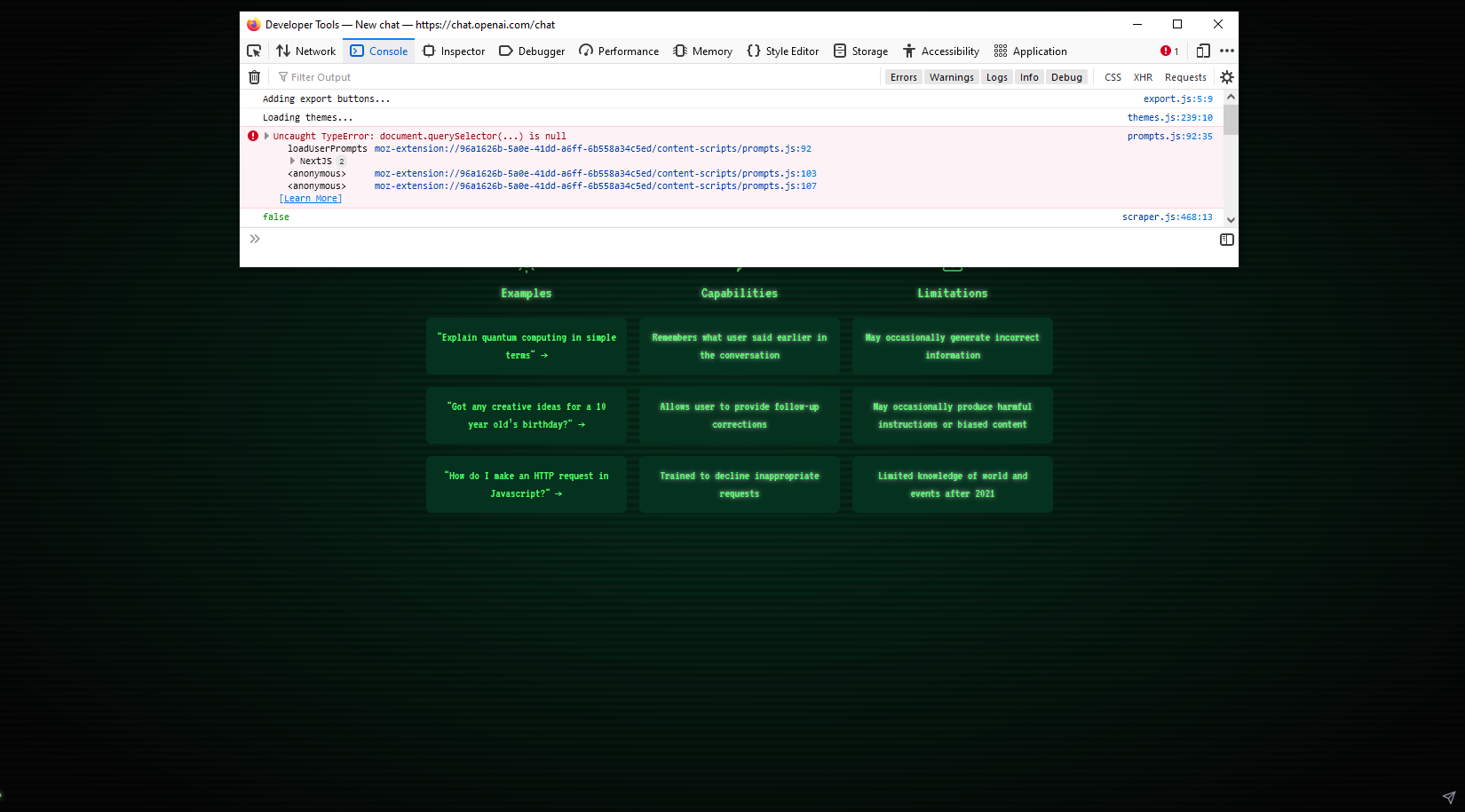Select the node picker tool
This screenshot has width=1465, height=812.
[254, 51]
